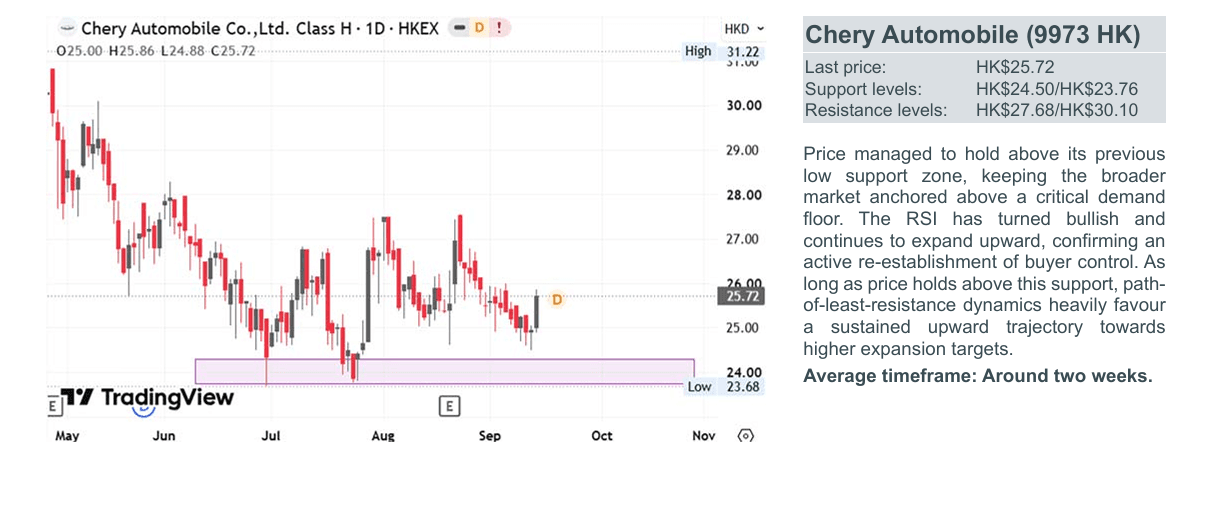Click the 25.00 price axis label
The image size is (1214, 508).
coord(743,327)
